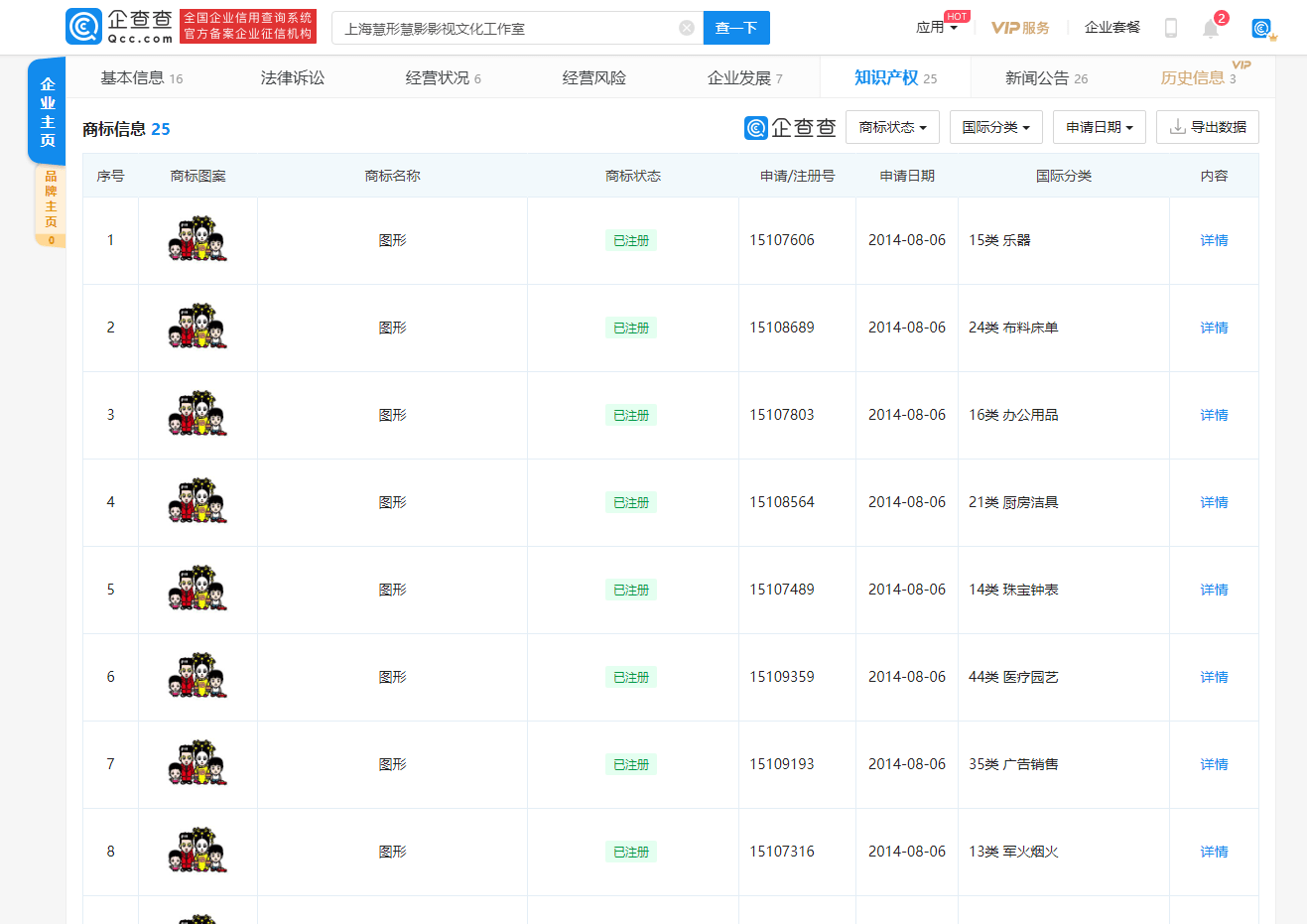Viewport: 1307px width, 924px height.
Task: Expand the 国际分类 filter dropdown
Action: point(995,127)
